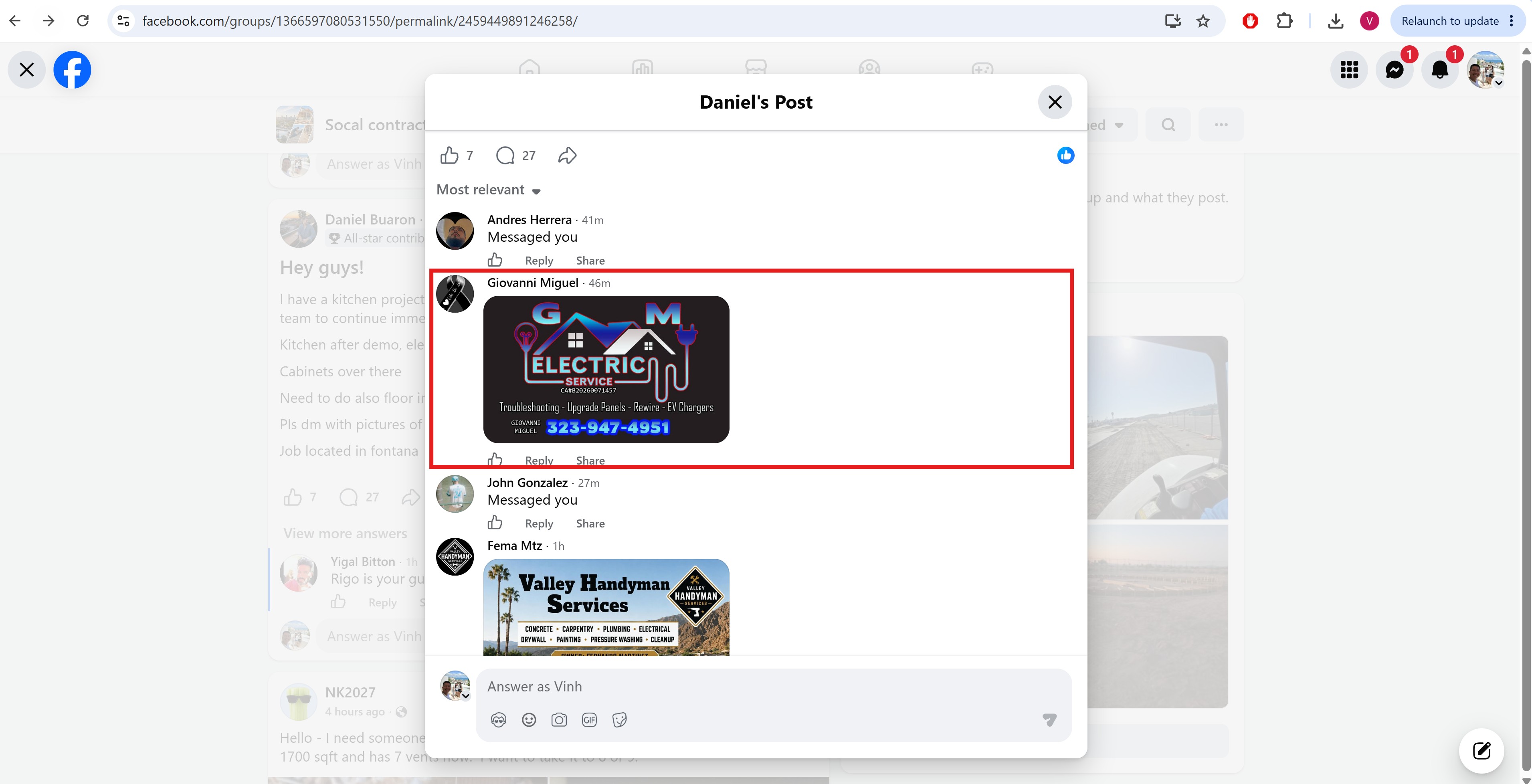Switch commenting identity via avatar dropdown
This screenshot has width=1532, height=784.
pyautogui.click(x=456, y=686)
